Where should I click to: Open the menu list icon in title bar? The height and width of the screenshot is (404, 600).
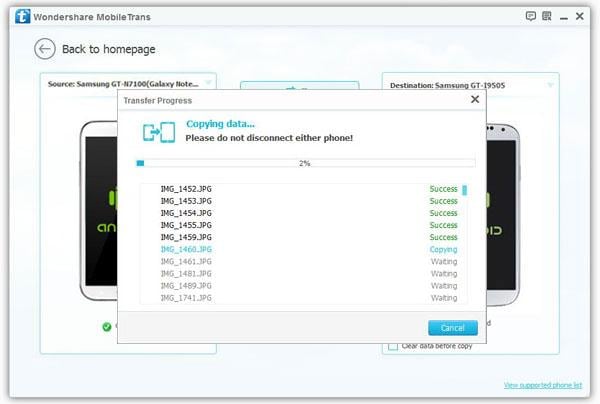coord(547,16)
